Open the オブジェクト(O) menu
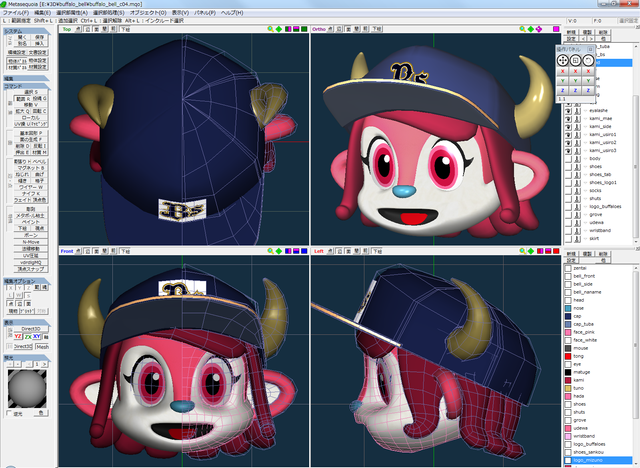Image resolution: width=640 pixels, height=468 pixels. 148,13
